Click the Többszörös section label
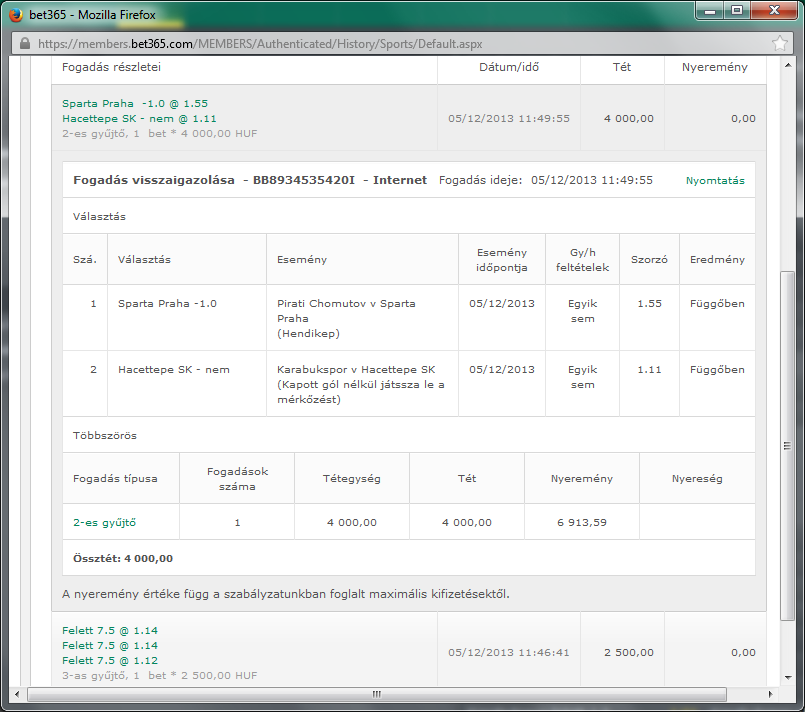Viewport: 805px width, 712px height. click(105, 435)
